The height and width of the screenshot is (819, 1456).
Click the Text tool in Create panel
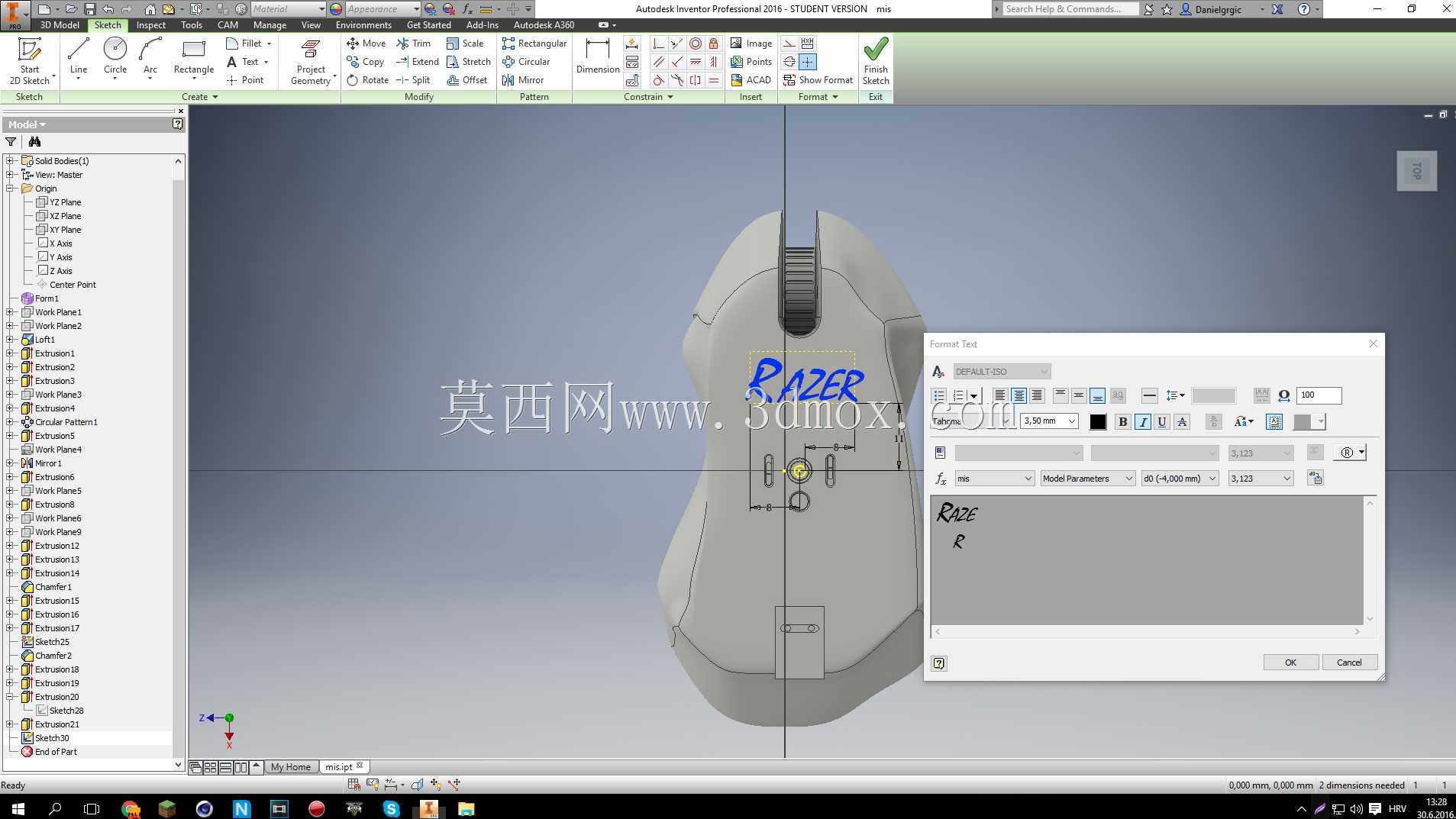(247, 62)
